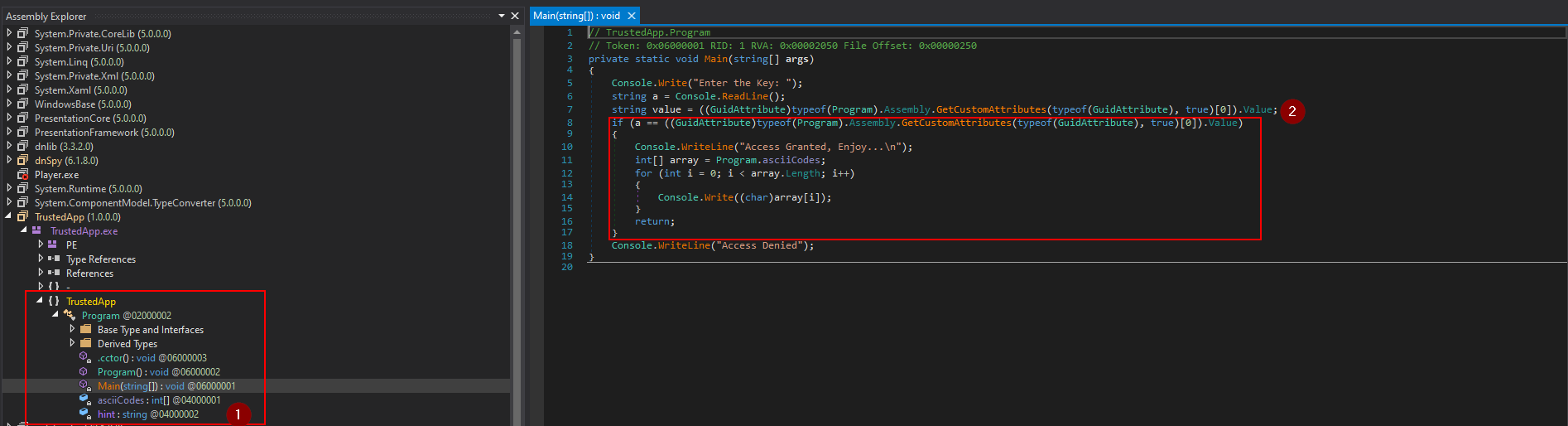Click the hint string field icon
This screenshot has width=1568, height=426.
click(x=84, y=414)
